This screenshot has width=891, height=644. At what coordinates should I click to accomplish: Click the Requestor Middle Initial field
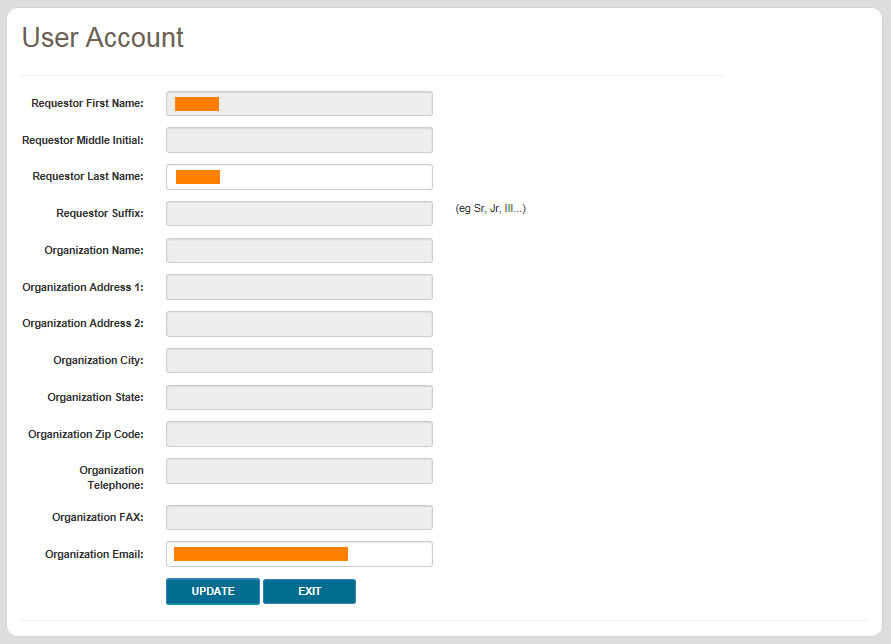click(x=299, y=140)
